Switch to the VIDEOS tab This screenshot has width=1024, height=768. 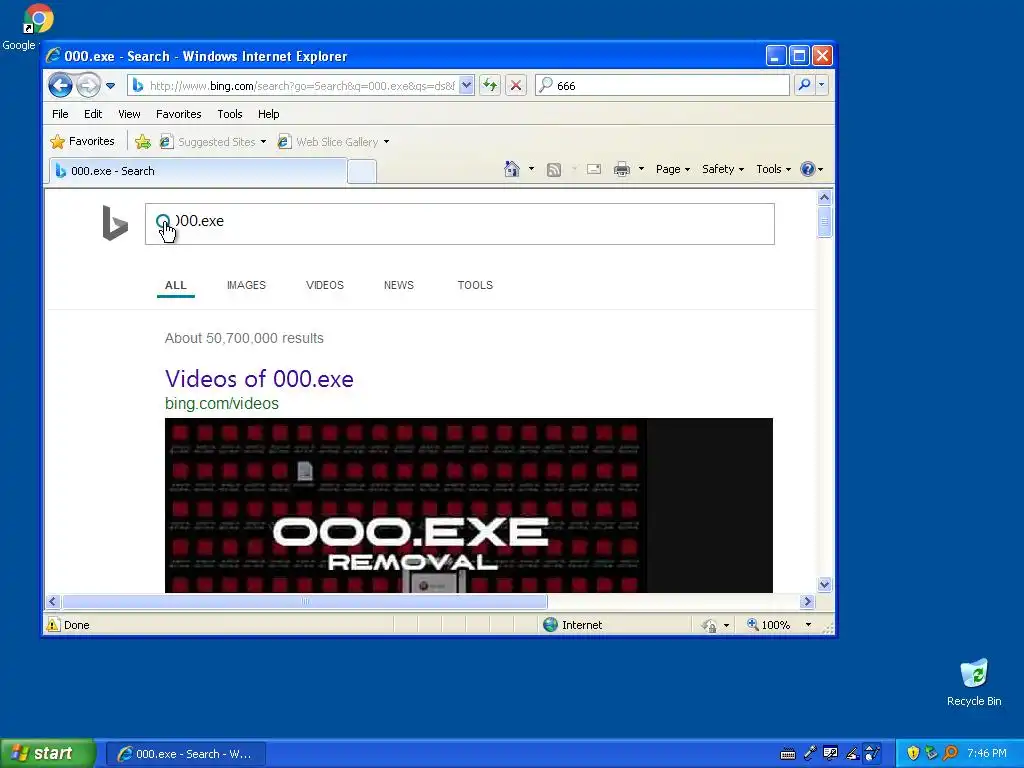click(325, 285)
